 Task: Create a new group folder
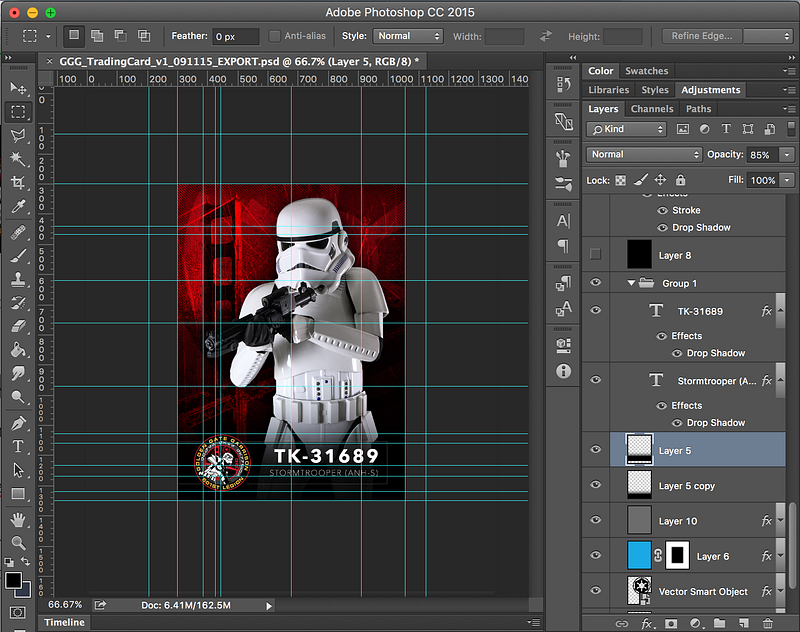[x=719, y=623]
